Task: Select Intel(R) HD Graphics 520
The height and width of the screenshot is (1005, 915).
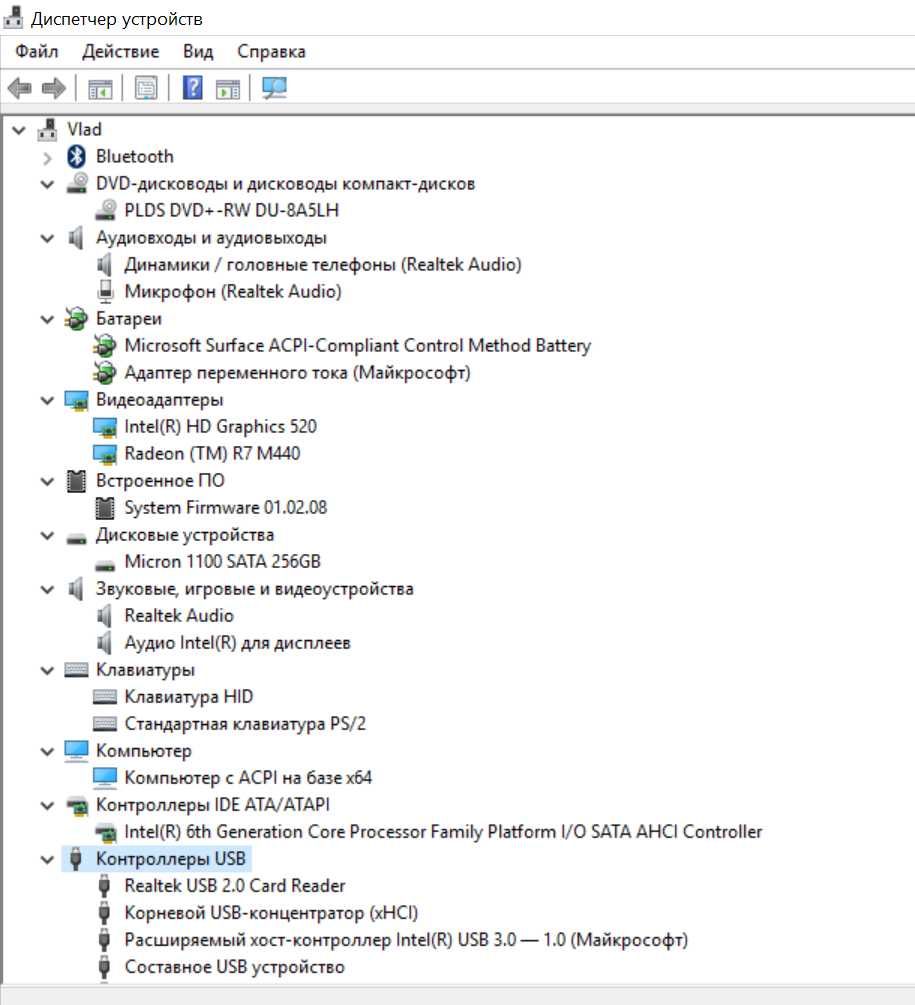Action: (x=220, y=427)
